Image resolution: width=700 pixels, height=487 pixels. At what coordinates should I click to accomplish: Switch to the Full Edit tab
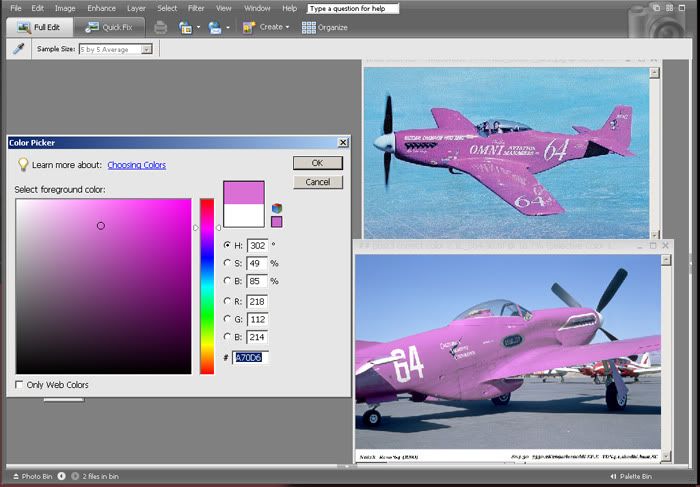coord(39,27)
